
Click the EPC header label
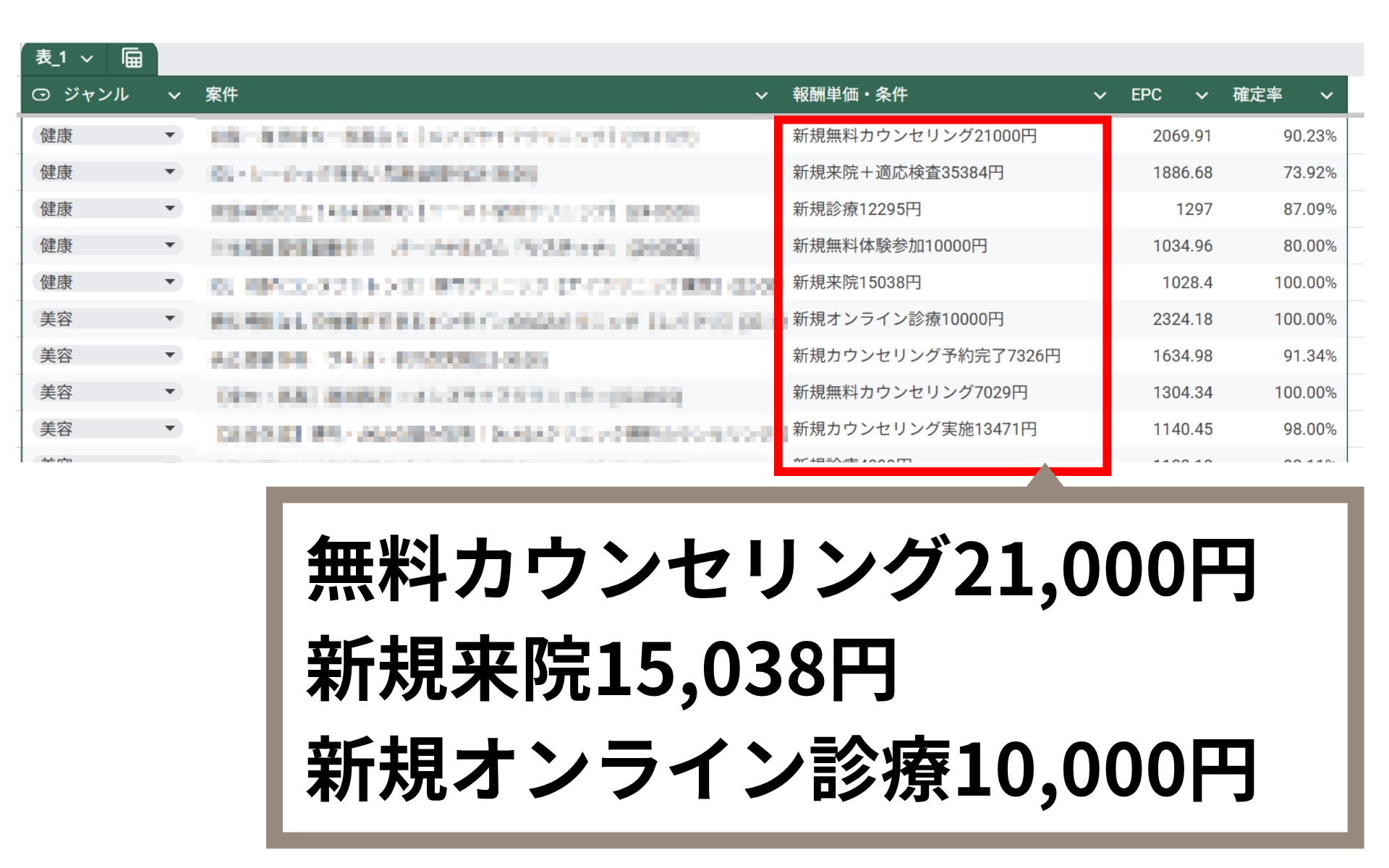1146,95
